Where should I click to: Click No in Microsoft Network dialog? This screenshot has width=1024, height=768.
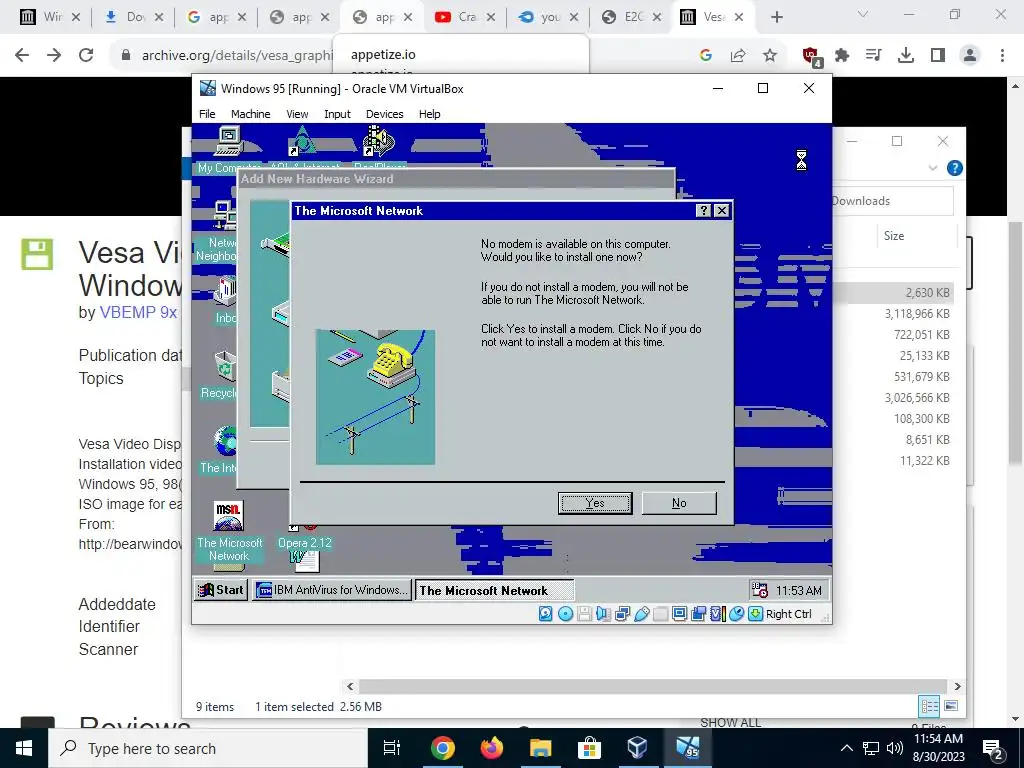click(x=679, y=503)
